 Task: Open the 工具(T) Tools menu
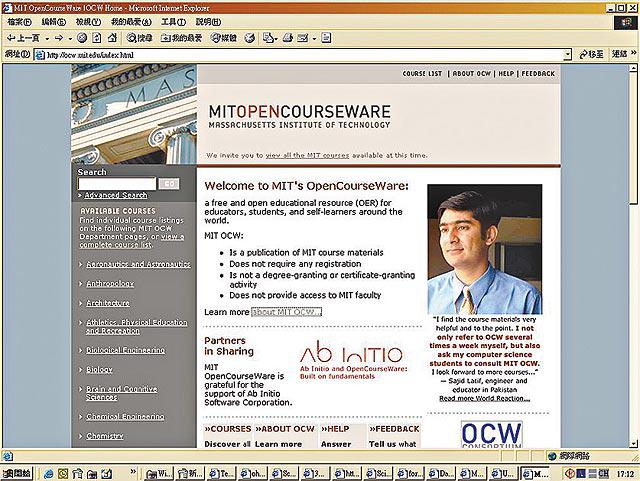coord(173,22)
